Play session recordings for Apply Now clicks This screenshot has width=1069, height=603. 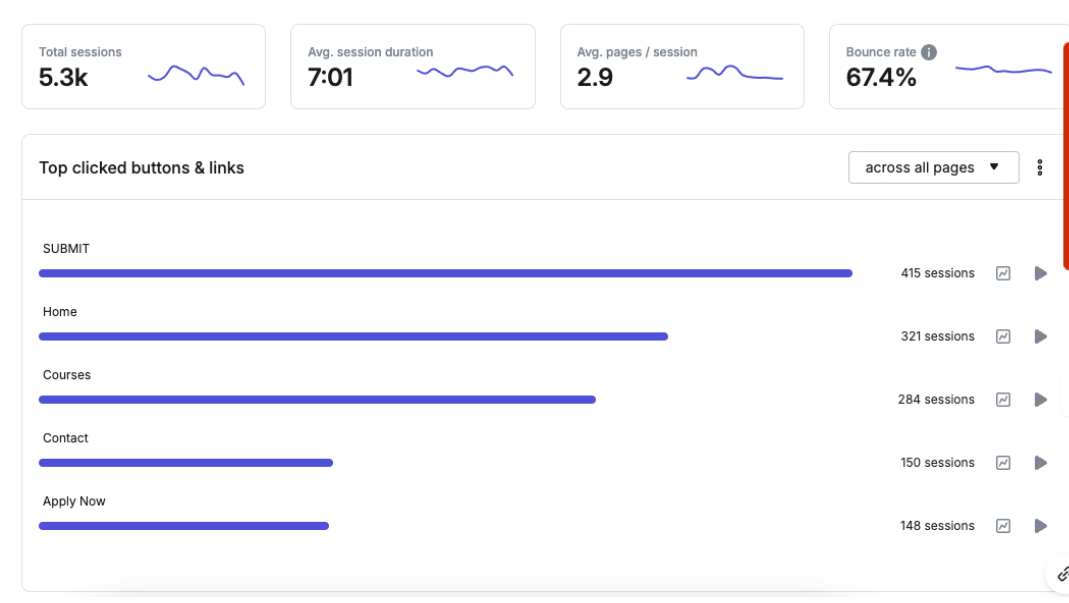pos(1041,525)
